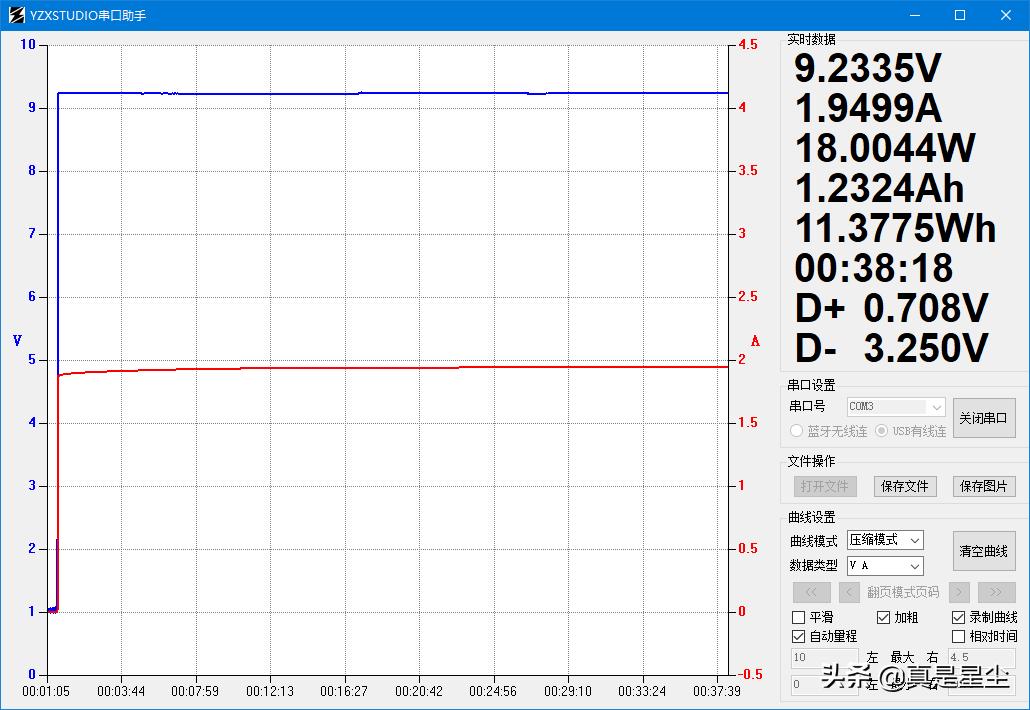Click the D- 3.250V reading
Viewport: 1030px width, 710px height.
[891, 348]
